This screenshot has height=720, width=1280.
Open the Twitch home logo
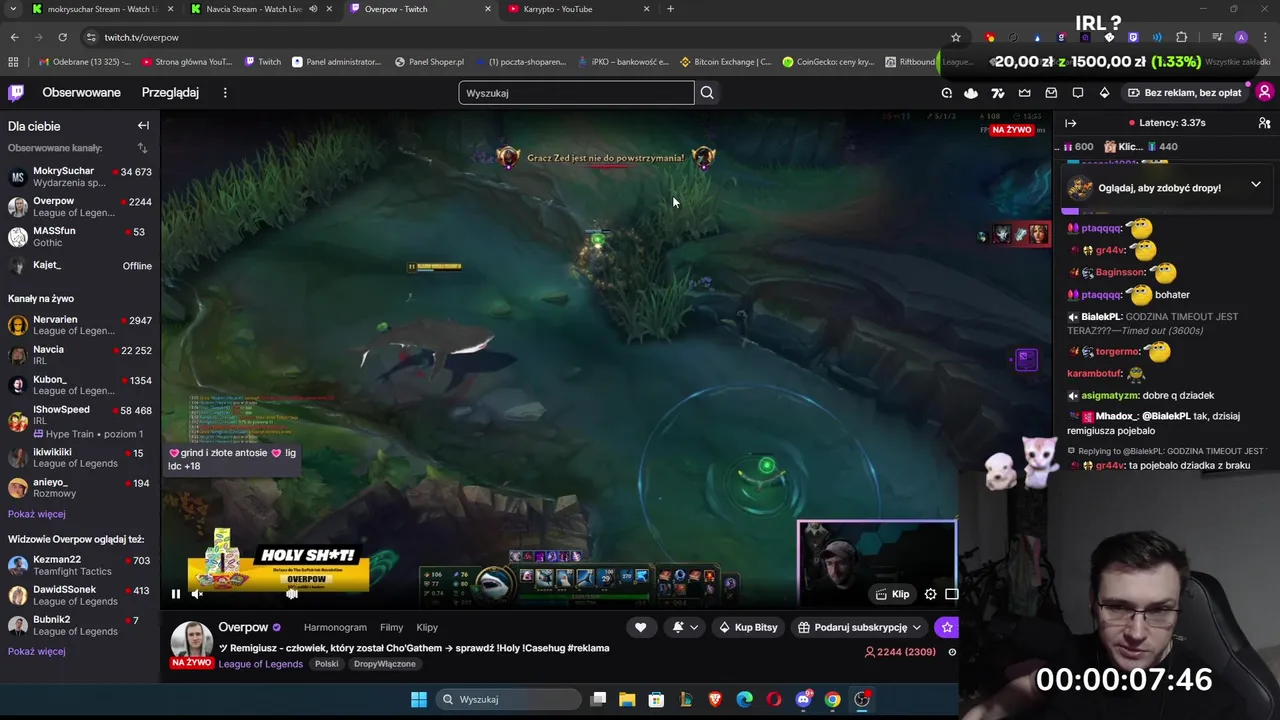(16, 93)
